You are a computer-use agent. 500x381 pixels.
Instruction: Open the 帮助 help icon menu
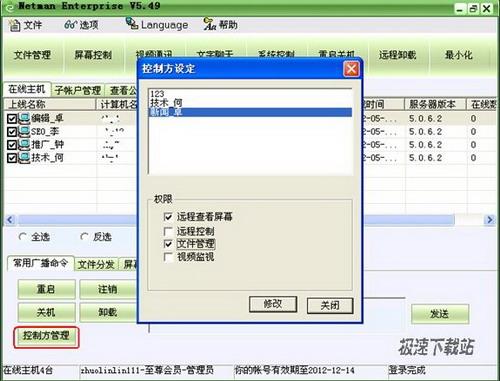pyautogui.click(x=210, y=24)
